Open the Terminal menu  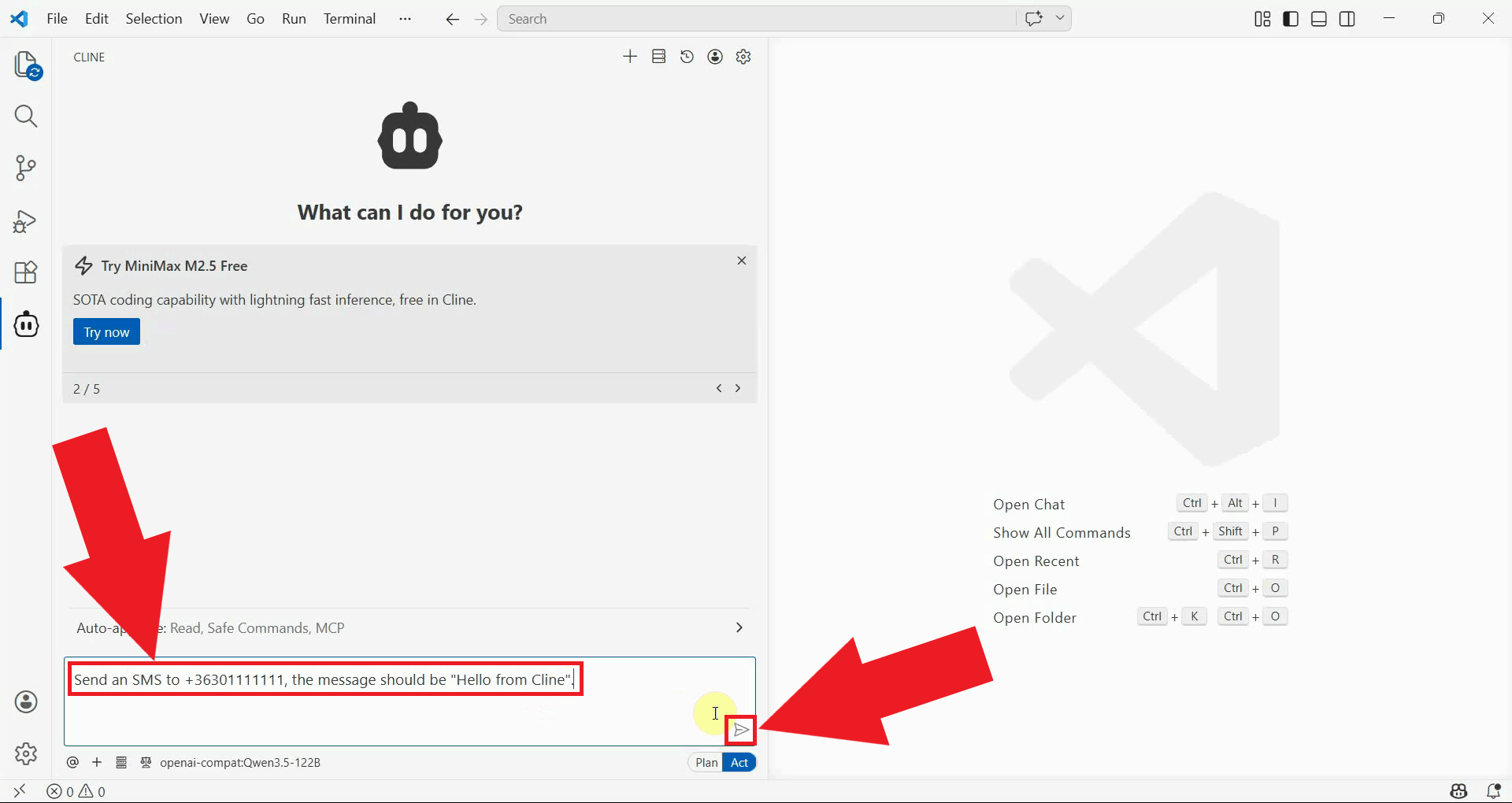(x=350, y=19)
